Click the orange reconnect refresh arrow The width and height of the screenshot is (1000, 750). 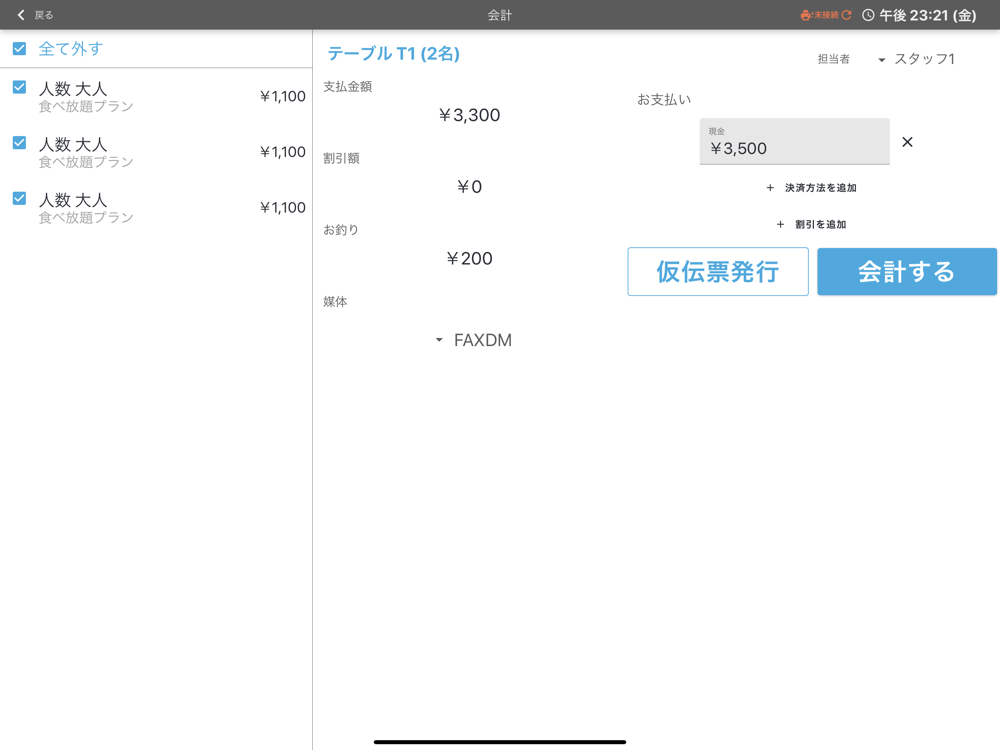(x=847, y=15)
